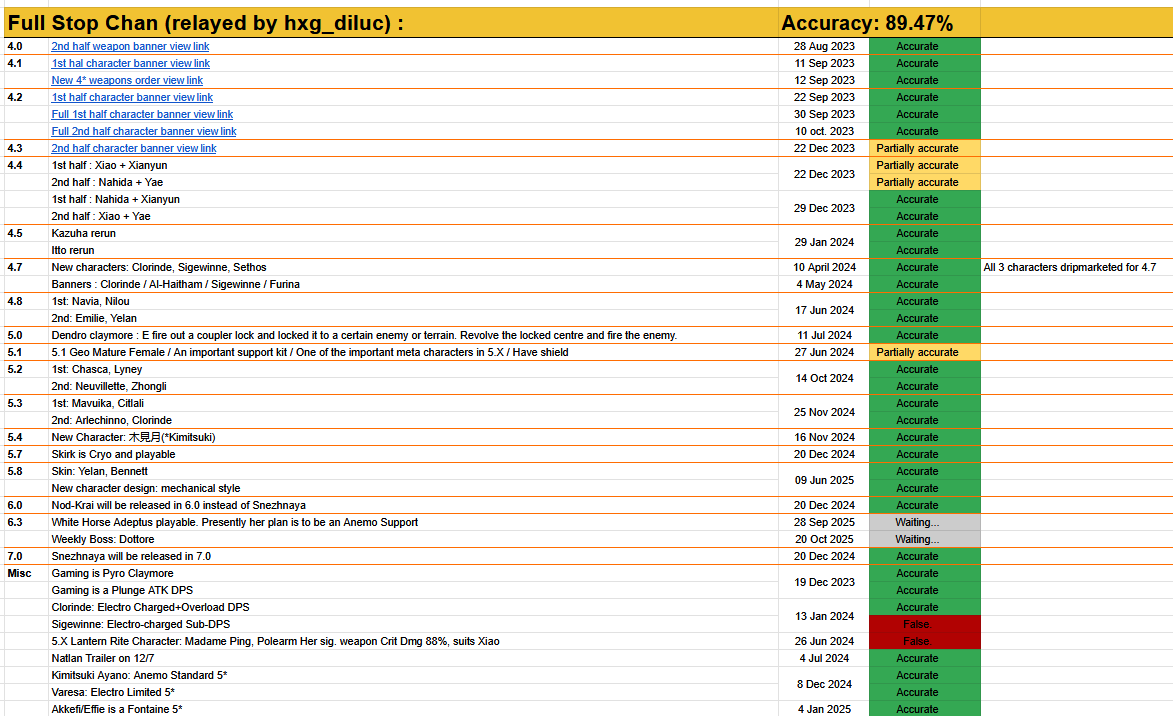1173x716 pixels.
Task: Select Akkefi/Effie is a Fontaine 5* cell
Action: pyautogui.click(x=413, y=709)
